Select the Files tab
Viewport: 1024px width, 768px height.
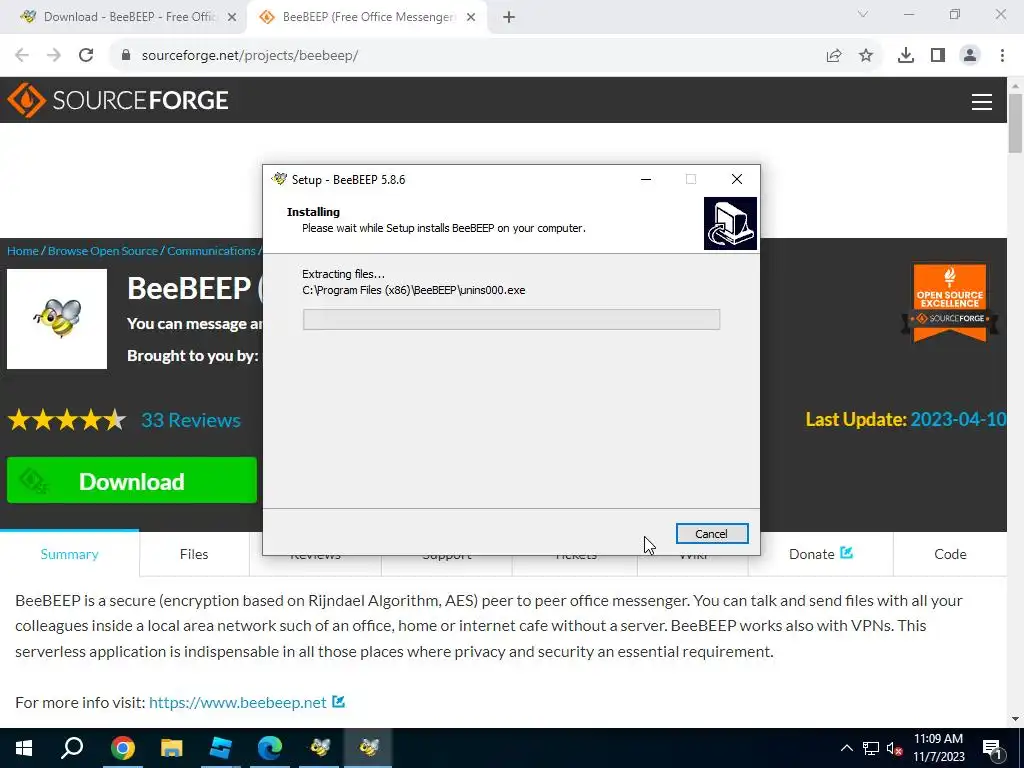click(194, 554)
